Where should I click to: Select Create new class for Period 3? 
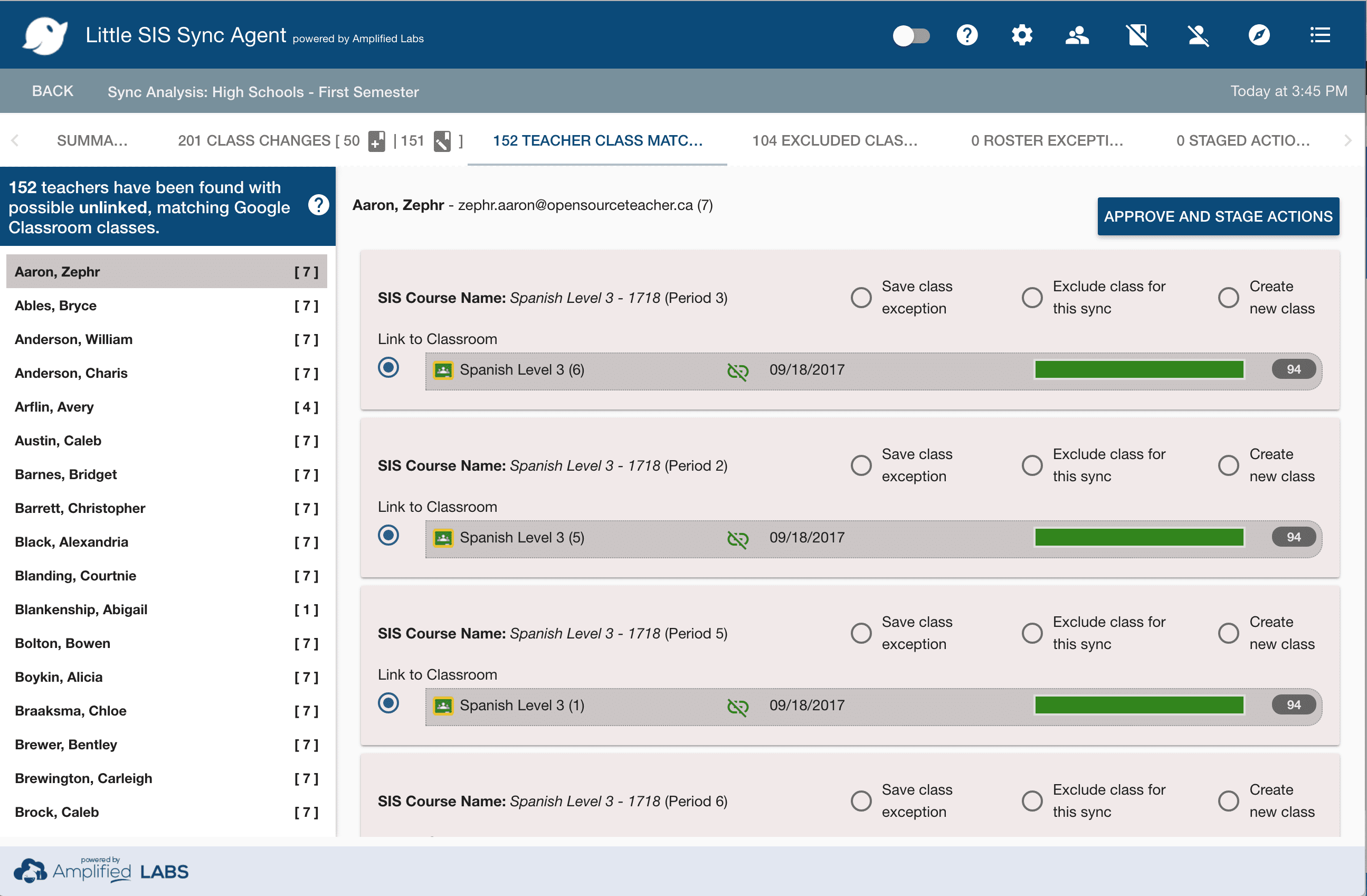[x=1228, y=298]
